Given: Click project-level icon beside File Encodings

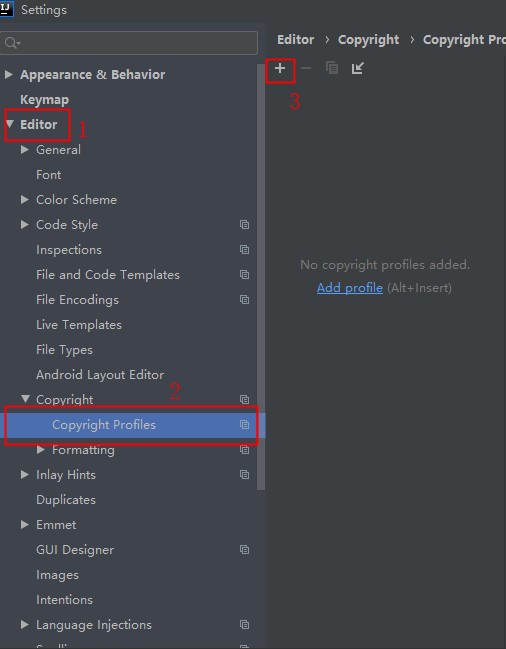Looking at the screenshot, I should click(245, 299).
